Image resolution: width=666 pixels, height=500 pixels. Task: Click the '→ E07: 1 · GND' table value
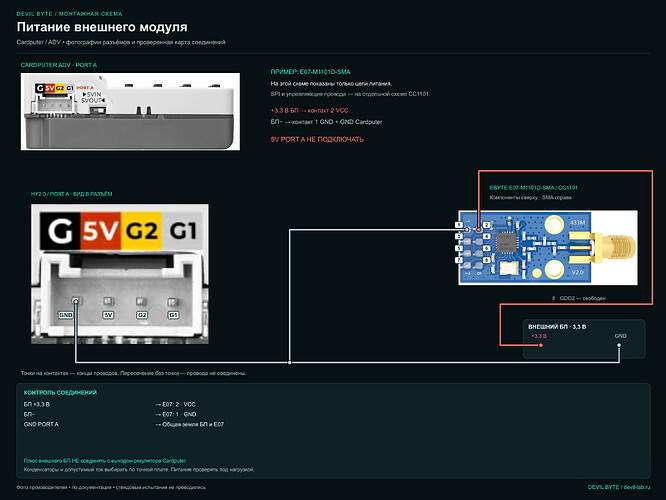tap(176, 414)
